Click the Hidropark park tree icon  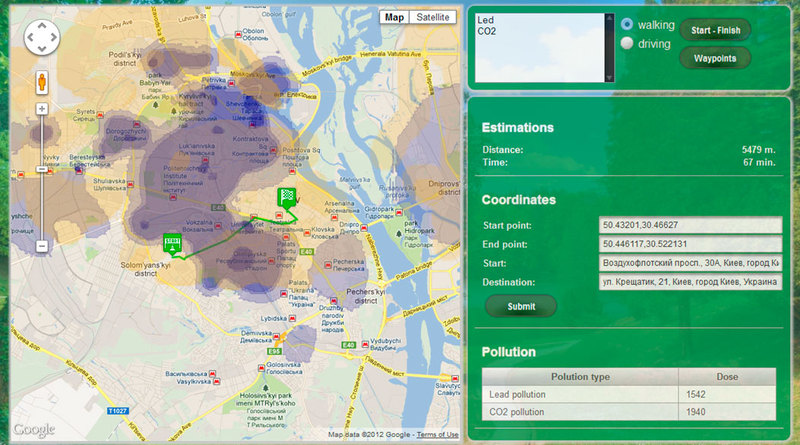(398, 234)
